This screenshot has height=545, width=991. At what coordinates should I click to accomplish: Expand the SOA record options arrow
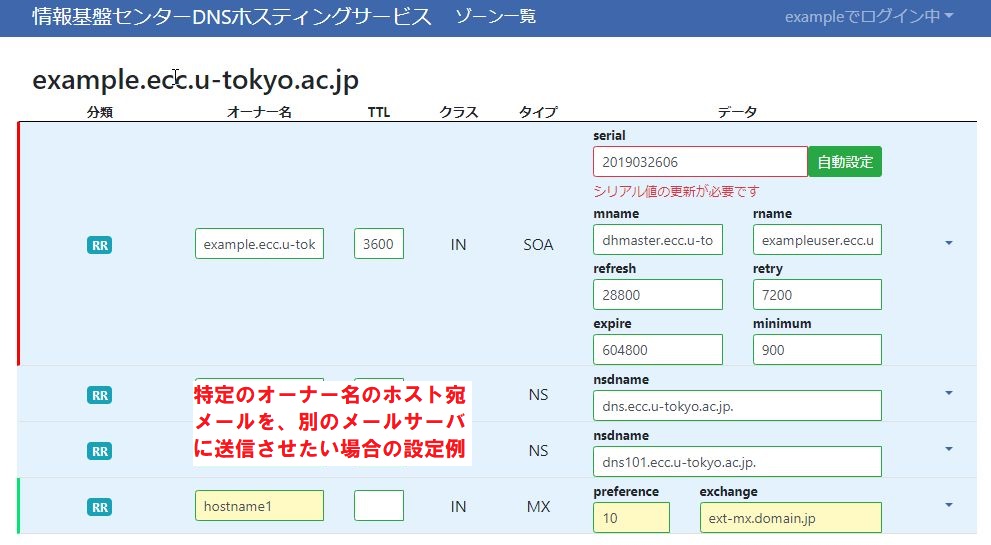click(949, 243)
